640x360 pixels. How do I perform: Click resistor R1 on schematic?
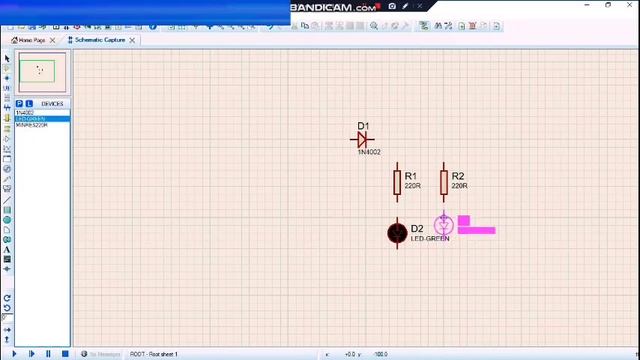click(397, 182)
